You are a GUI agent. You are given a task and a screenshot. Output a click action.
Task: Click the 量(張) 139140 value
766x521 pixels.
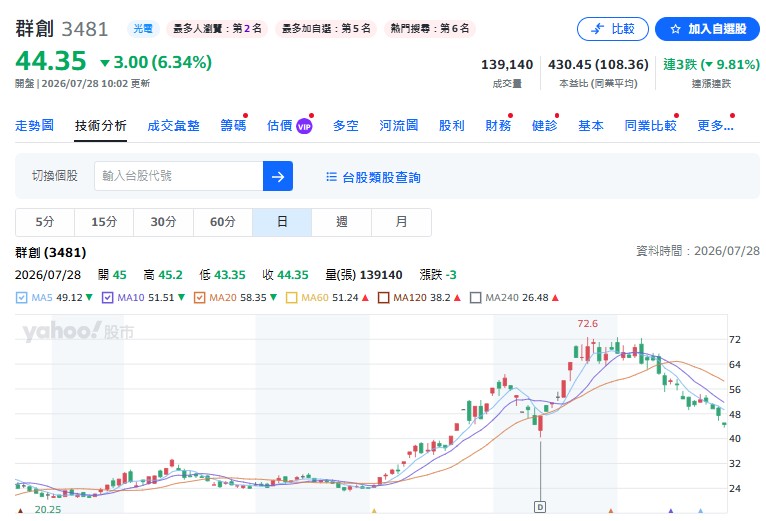click(364, 275)
